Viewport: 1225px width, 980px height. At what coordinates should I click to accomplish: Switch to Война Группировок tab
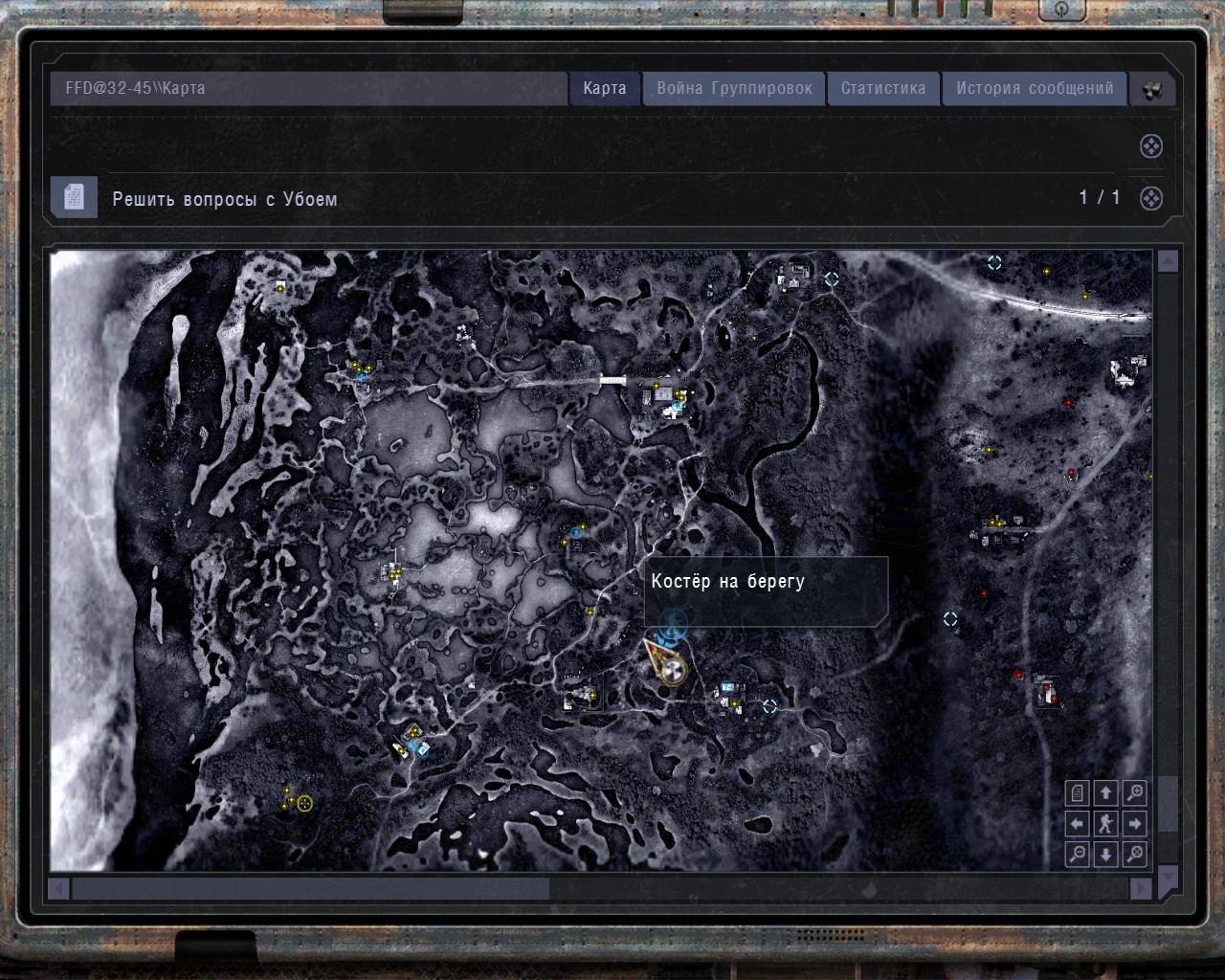click(734, 89)
